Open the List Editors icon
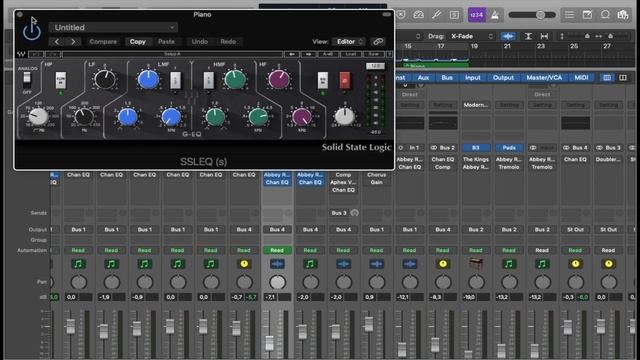Image resolution: width=640 pixels, height=360 pixels. [569, 15]
